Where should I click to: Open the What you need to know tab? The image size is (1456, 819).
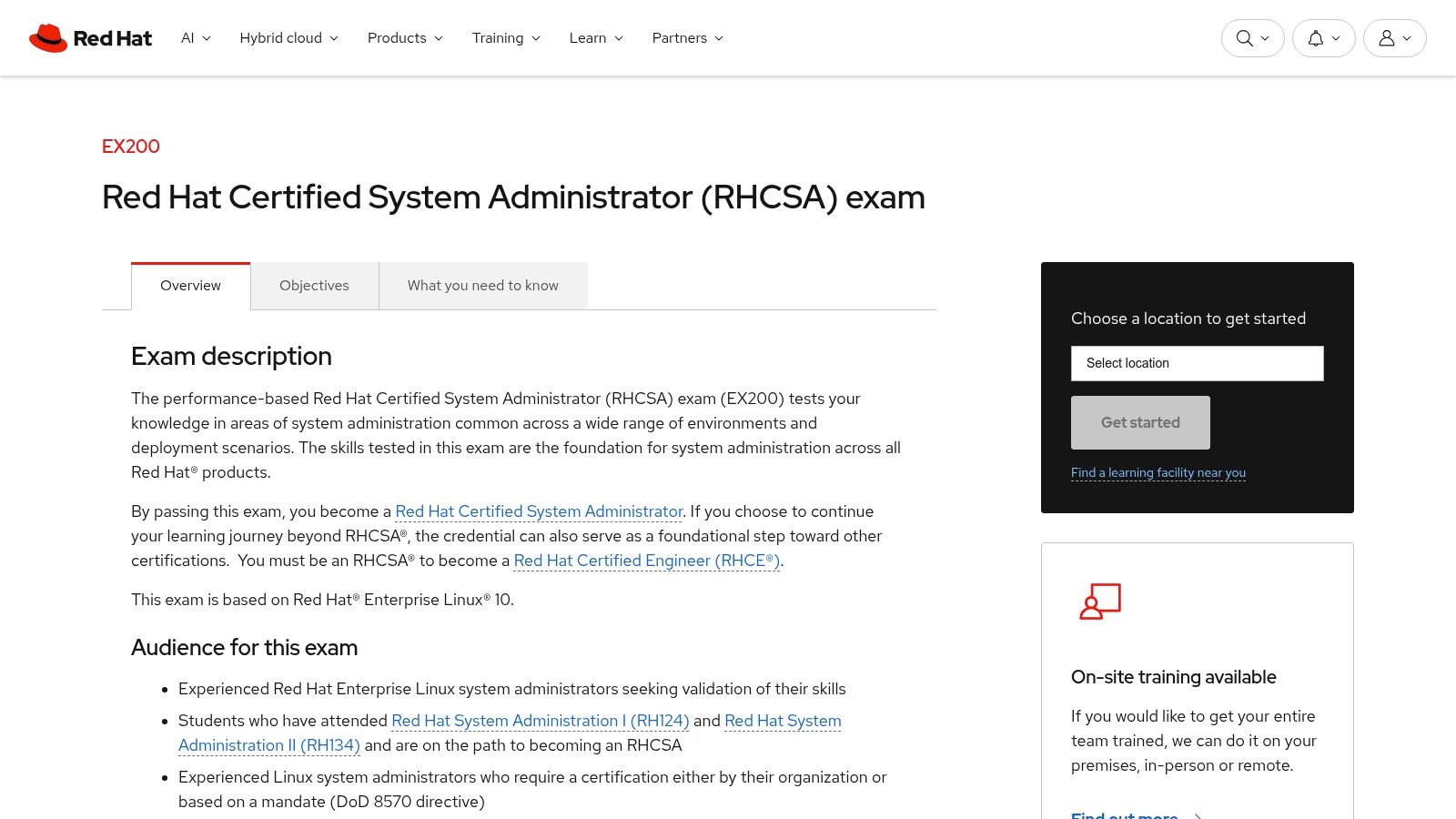pos(483,286)
